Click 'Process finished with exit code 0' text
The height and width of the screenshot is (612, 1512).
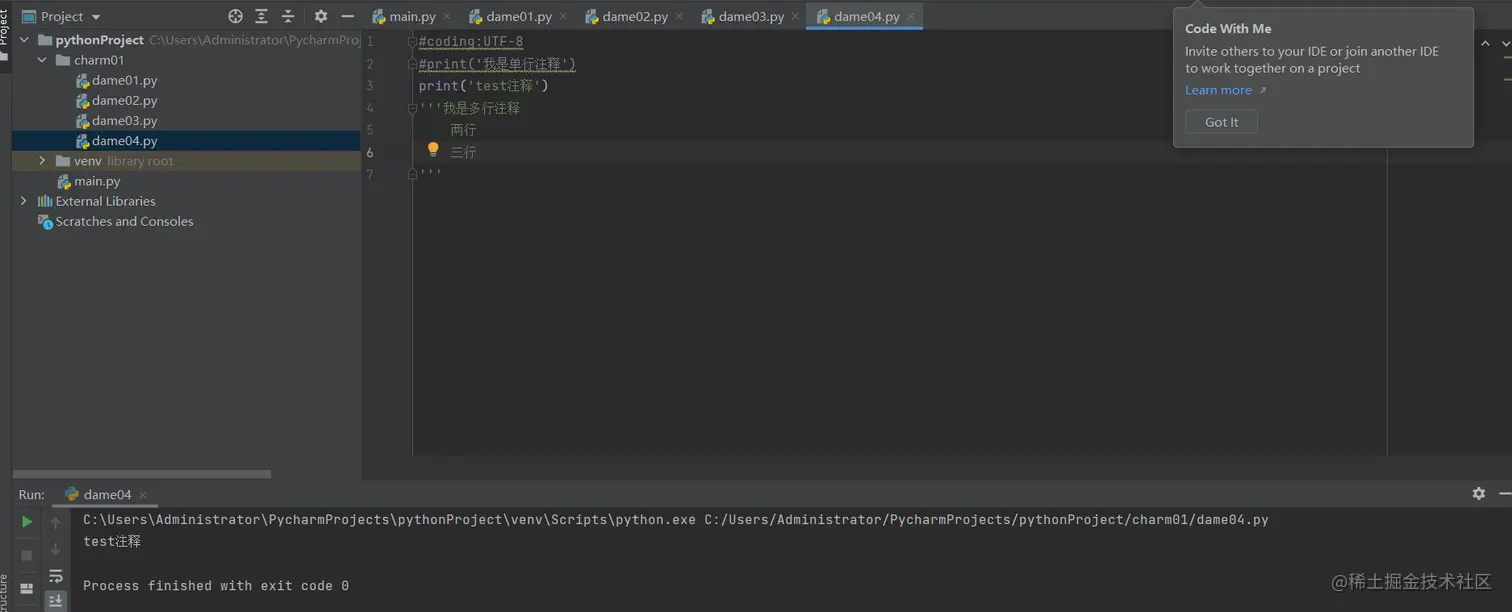tap(216, 586)
